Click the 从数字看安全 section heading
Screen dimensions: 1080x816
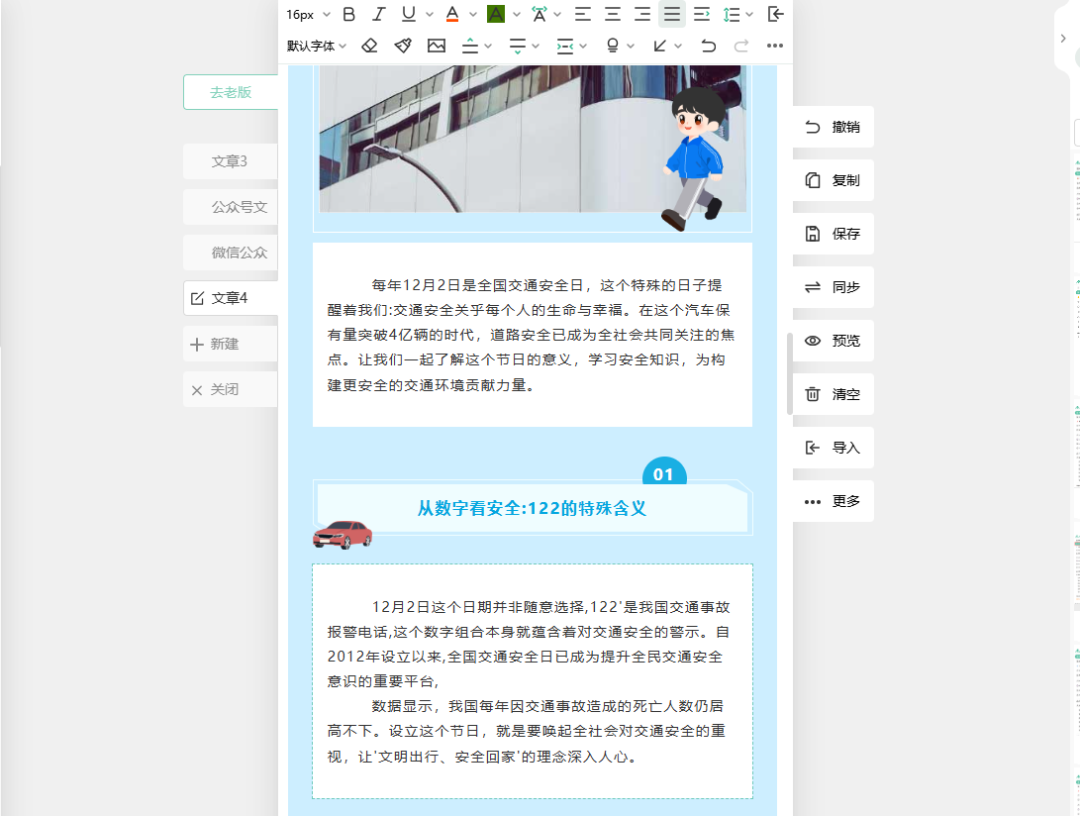(x=532, y=508)
